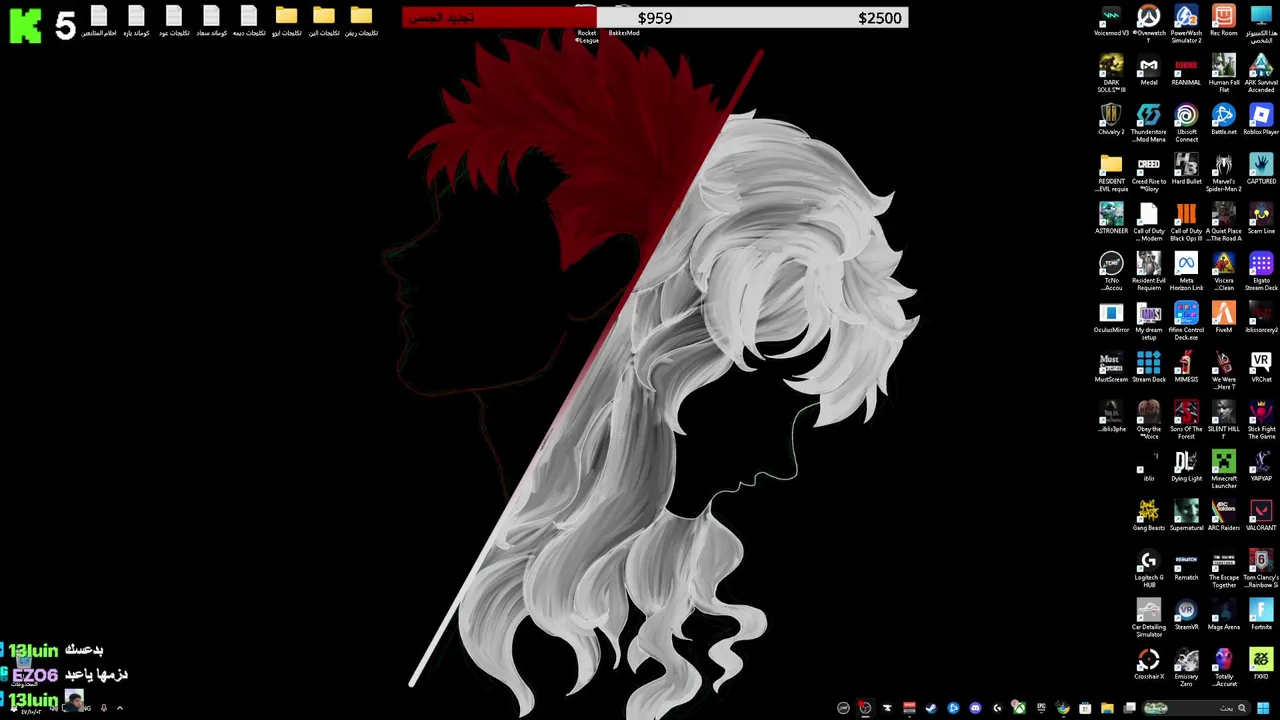Select the Battle.net desktop shortcut
1280x720 pixels.
click(1223, 121)
